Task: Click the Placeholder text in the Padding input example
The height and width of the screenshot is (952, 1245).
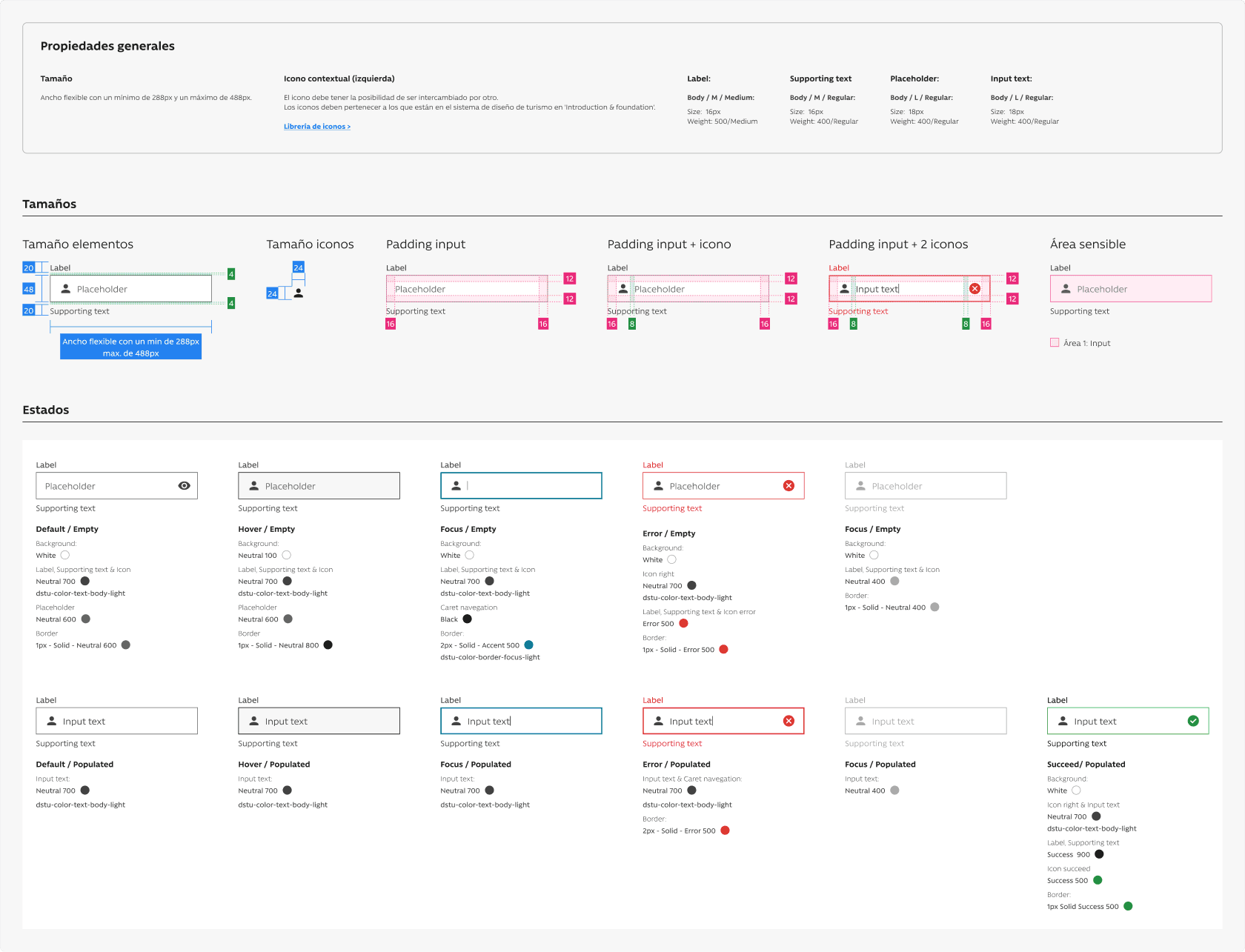Action: pos(420,290)
